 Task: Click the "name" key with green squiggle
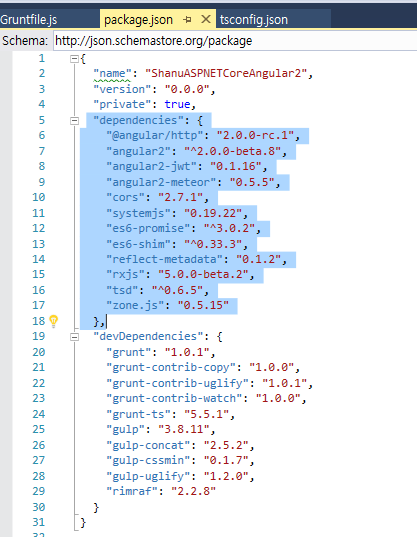click(x=113, y=74)
